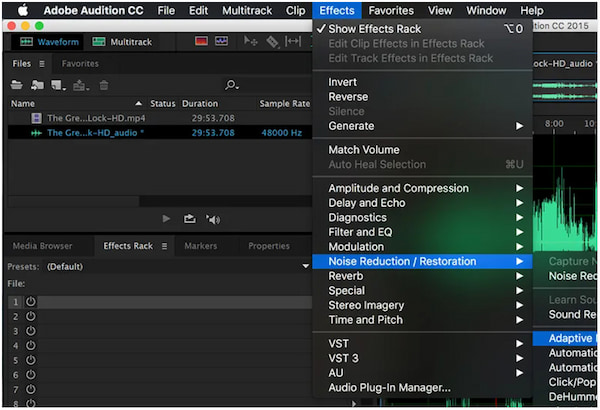Switch to the Properties tab

click(269, 246)
